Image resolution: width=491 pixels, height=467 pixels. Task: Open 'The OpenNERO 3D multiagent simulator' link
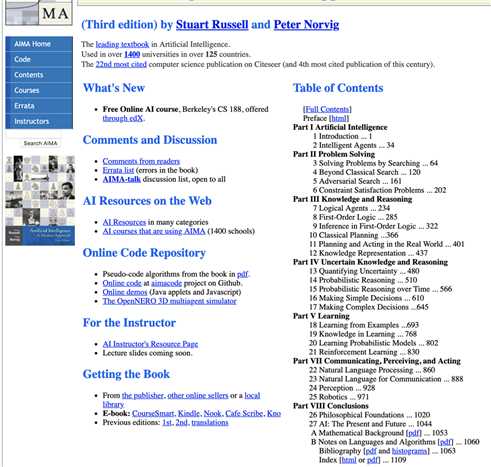169,301
